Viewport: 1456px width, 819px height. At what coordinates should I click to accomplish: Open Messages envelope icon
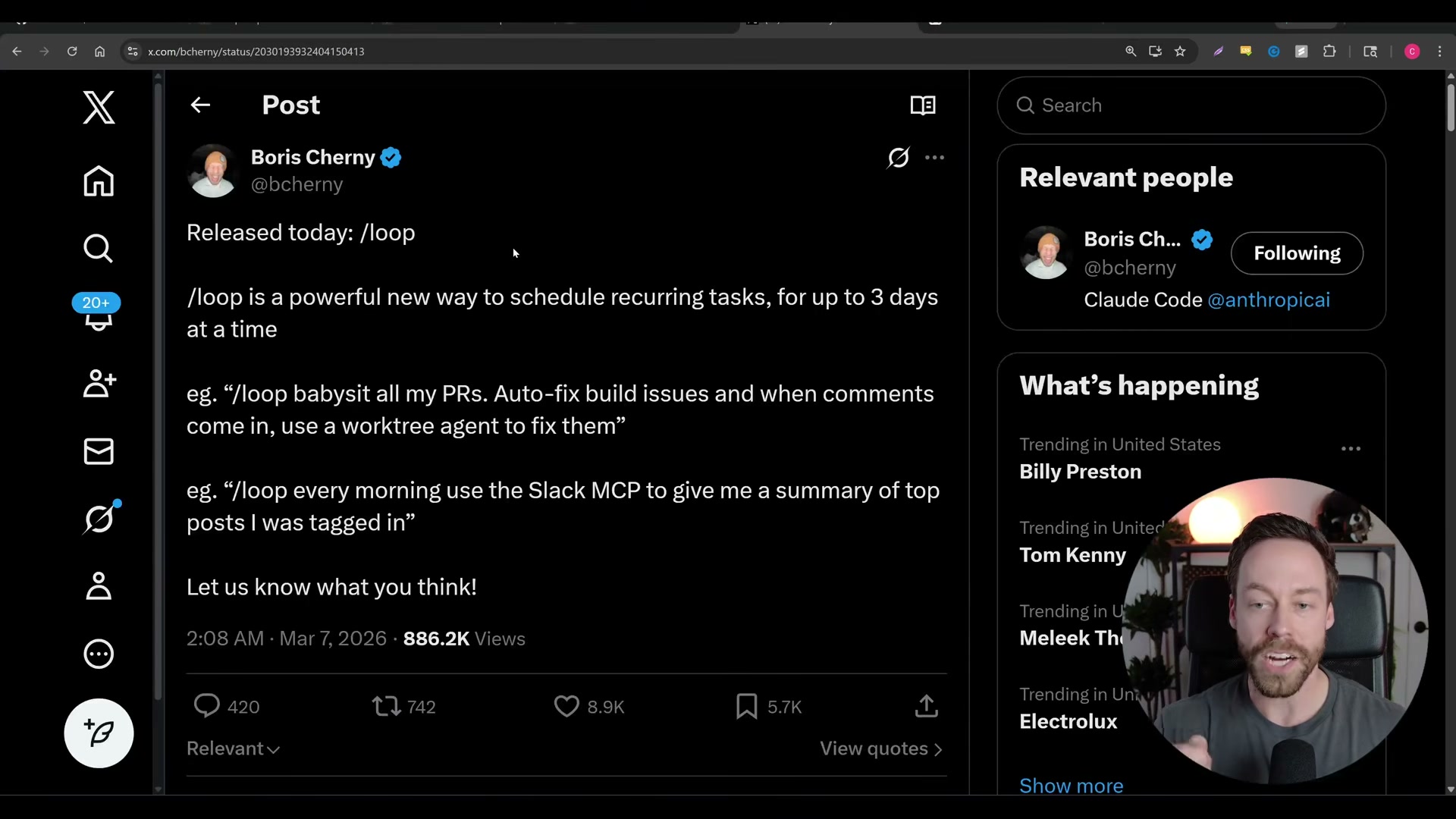click(99, 451)
